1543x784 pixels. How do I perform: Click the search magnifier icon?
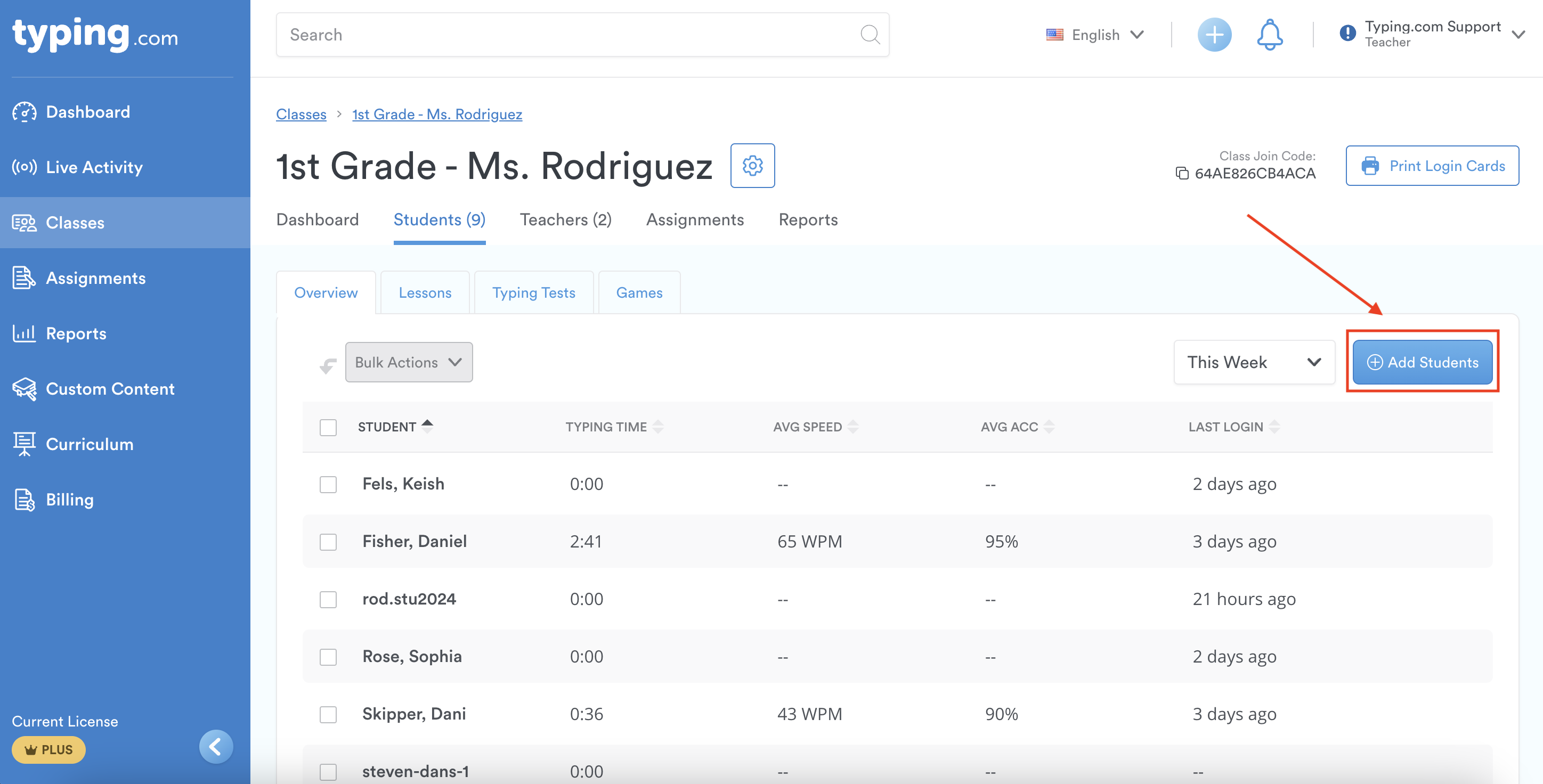(870, 35)
